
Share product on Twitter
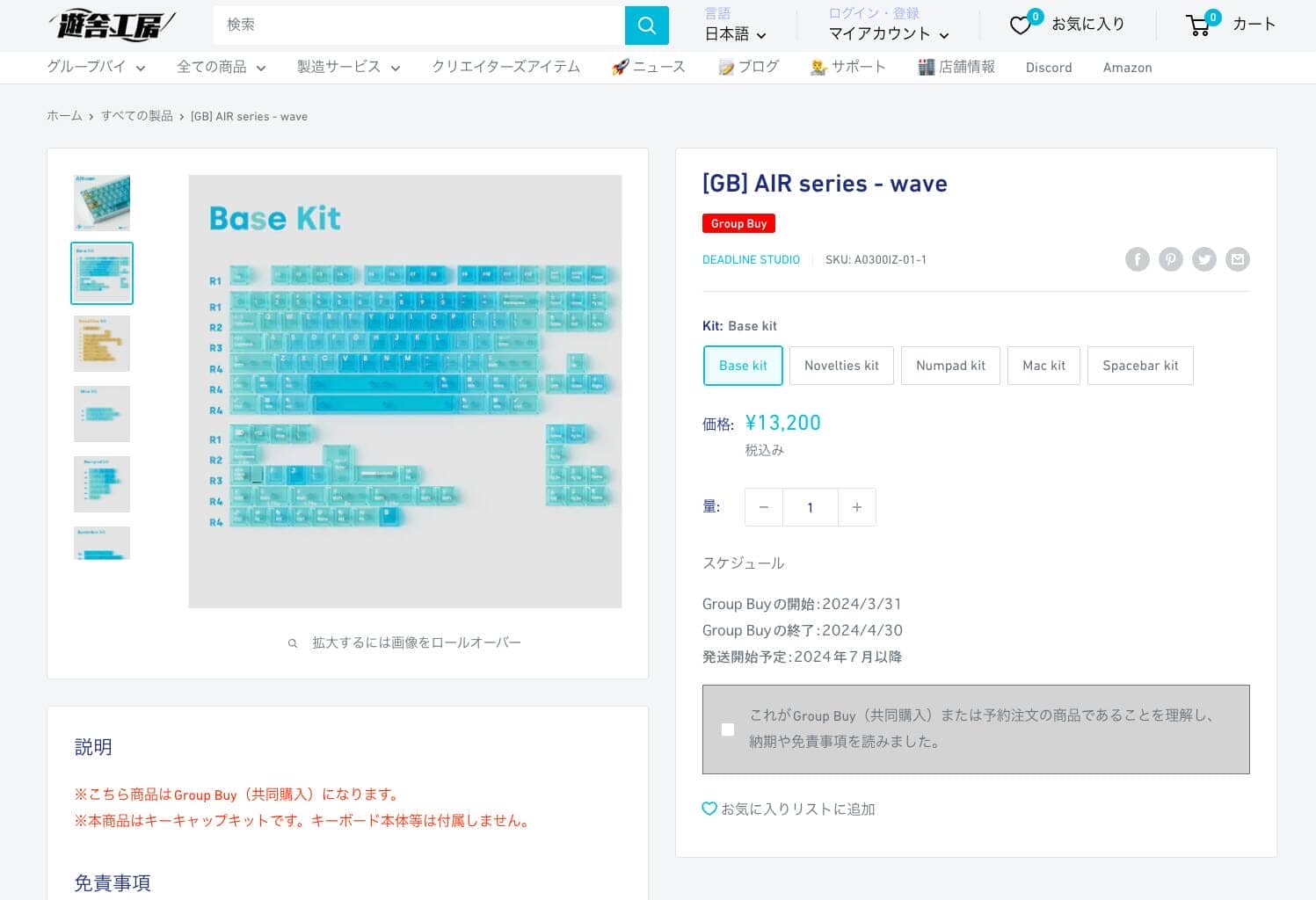[1203, 259]
